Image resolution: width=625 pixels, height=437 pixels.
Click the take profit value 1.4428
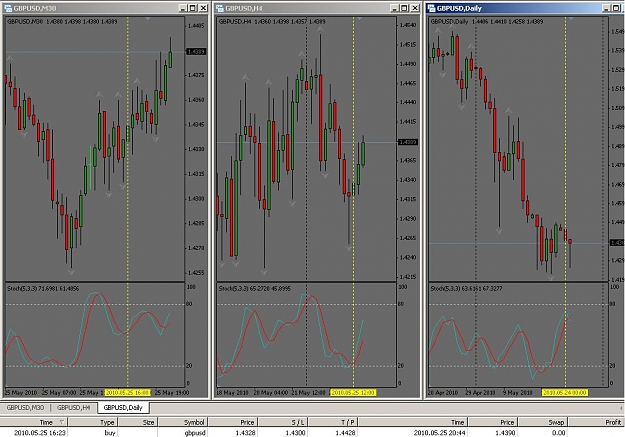345,433
